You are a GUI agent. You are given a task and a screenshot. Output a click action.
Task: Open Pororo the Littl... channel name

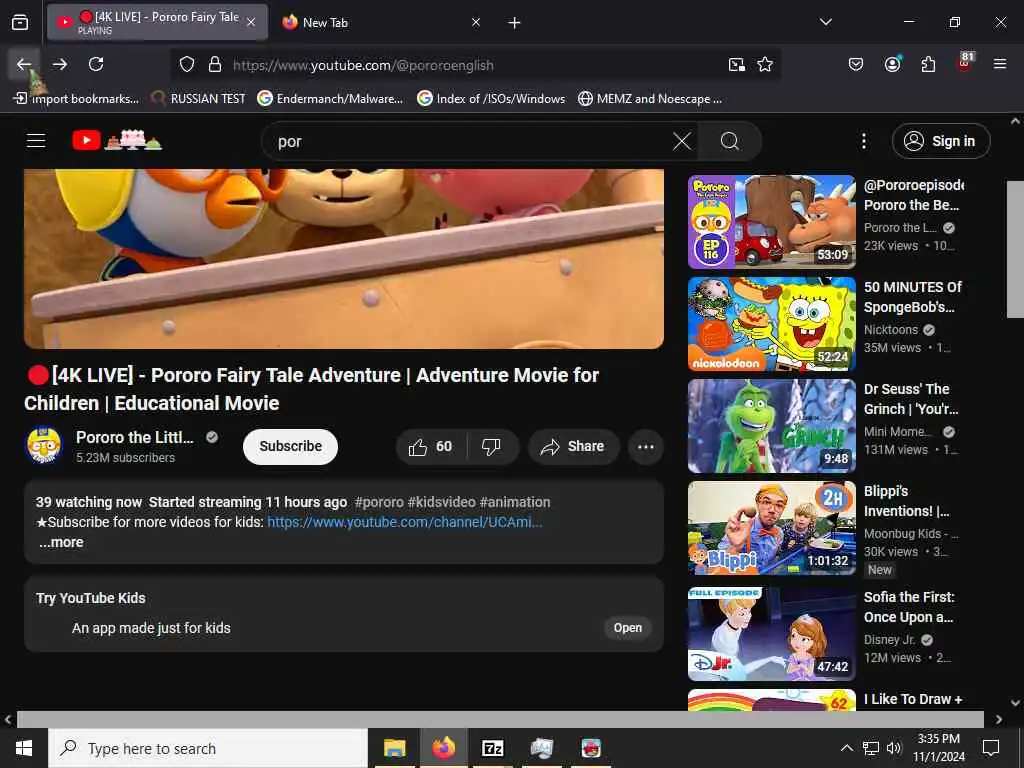pyautogui.click(x=135, y=437)
